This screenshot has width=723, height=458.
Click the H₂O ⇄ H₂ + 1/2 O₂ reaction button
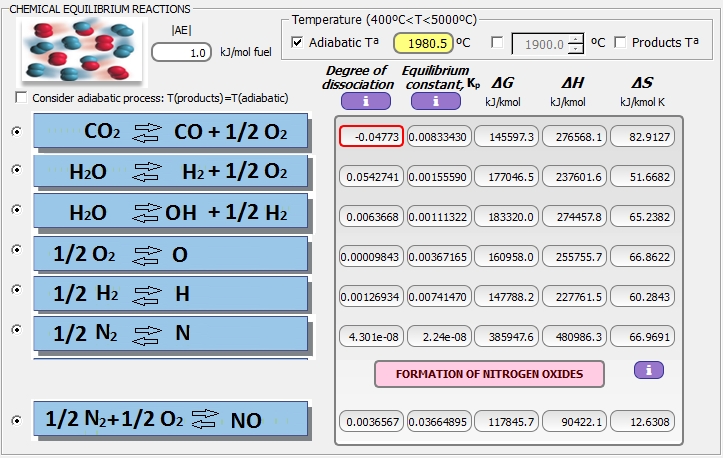tap(170, 171)
